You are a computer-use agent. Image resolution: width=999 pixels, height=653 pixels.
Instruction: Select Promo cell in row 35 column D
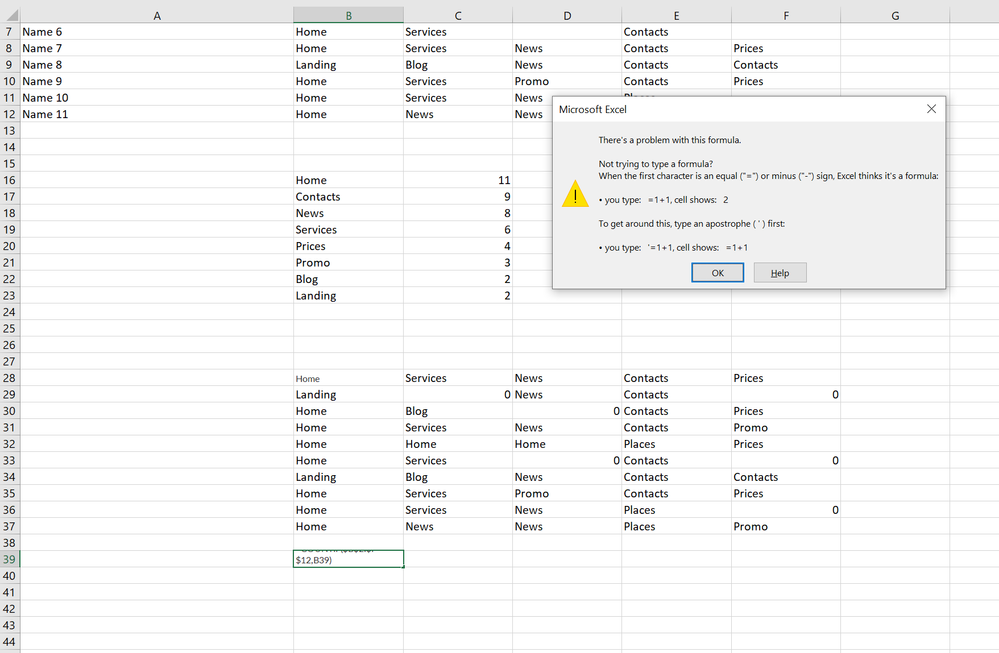tap(567, 494)
